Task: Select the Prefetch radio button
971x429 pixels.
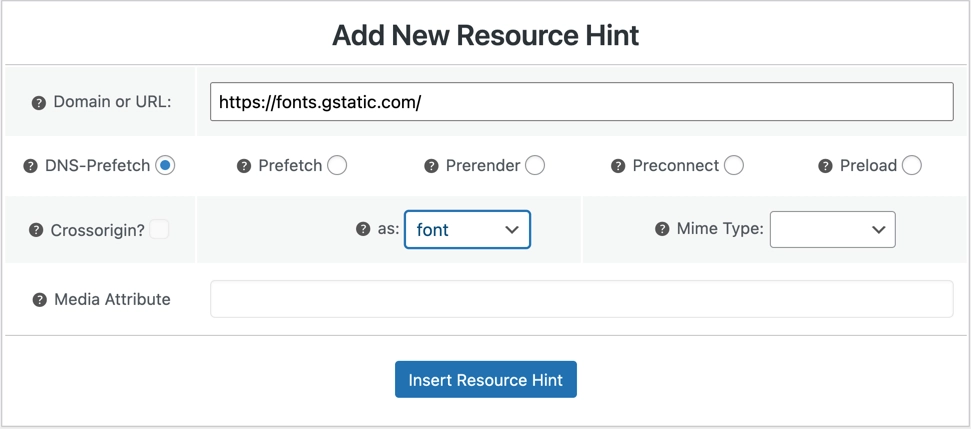Action: tap(337, 165)
